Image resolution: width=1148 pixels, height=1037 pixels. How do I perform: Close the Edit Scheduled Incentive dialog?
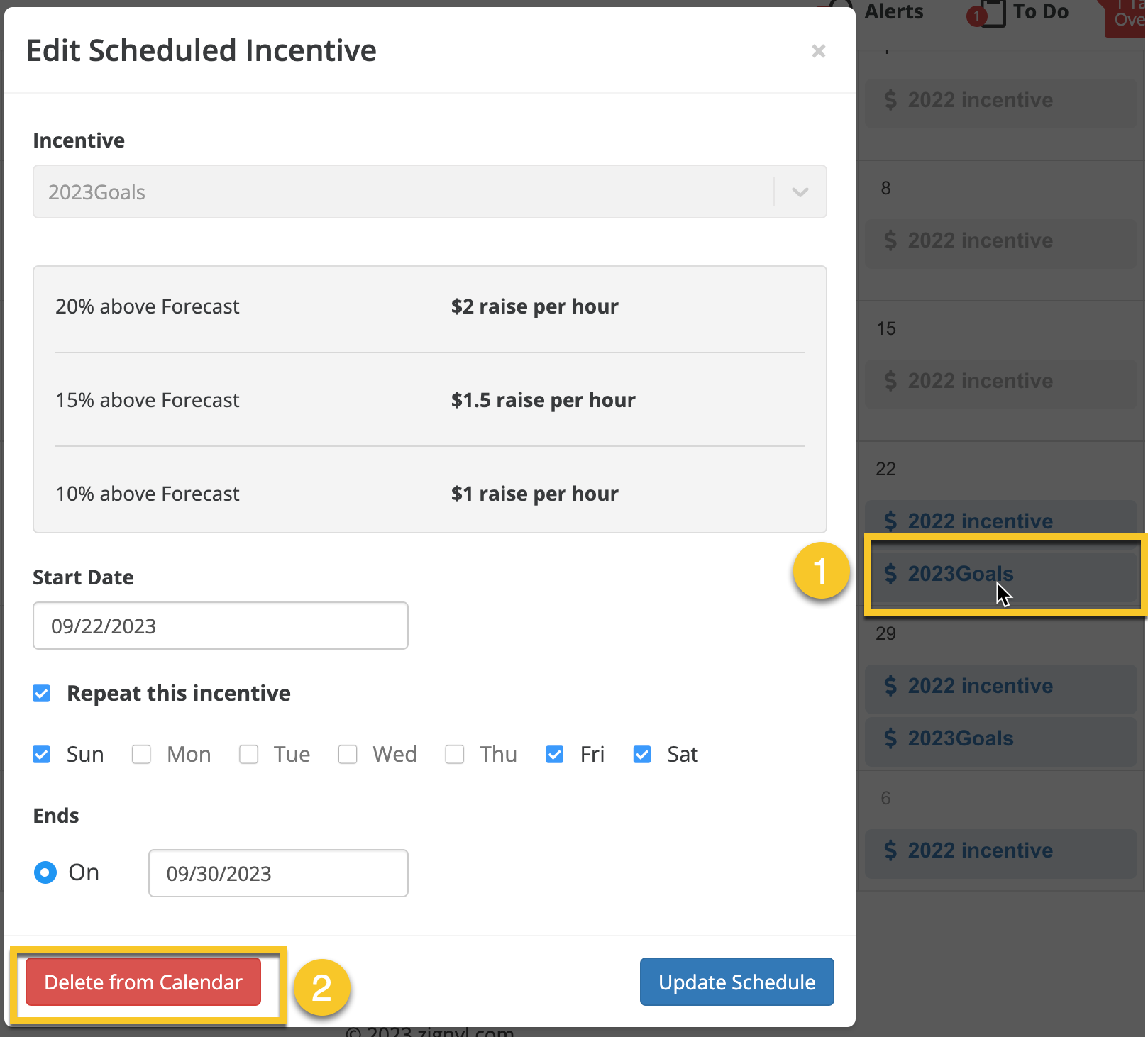tap(818, 51)
